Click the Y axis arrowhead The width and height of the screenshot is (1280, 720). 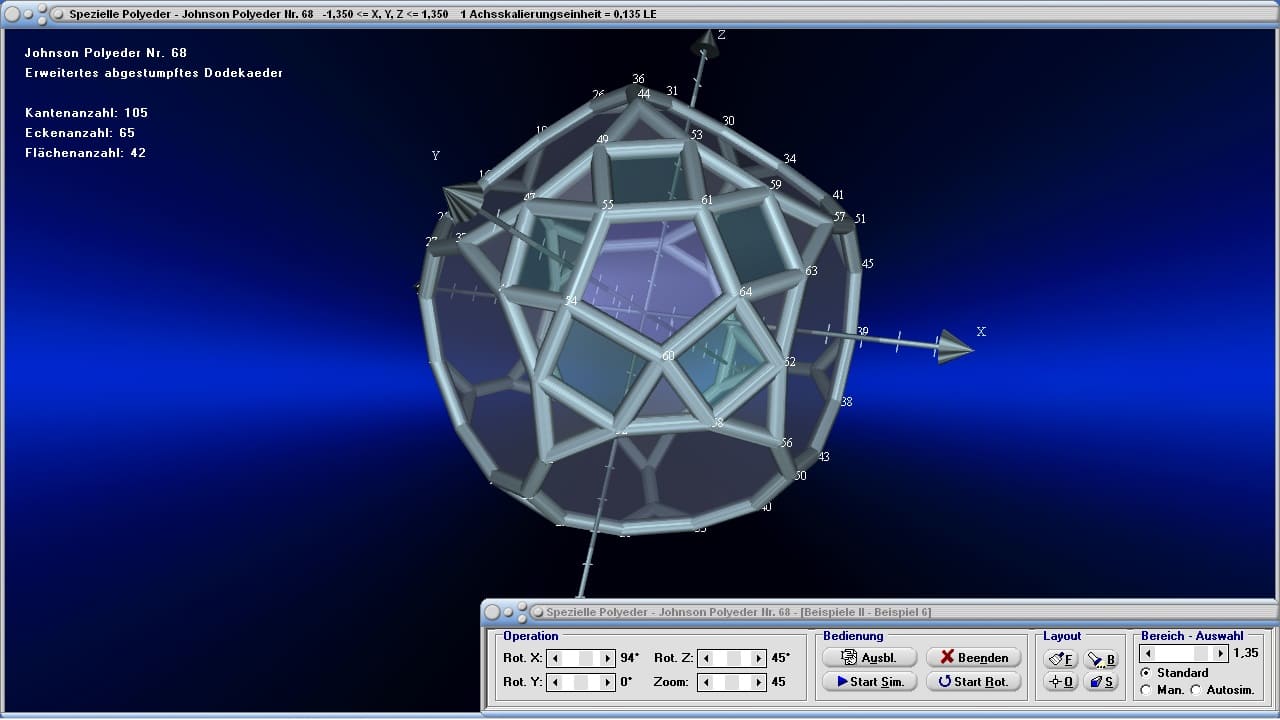[x=461, y=201]
